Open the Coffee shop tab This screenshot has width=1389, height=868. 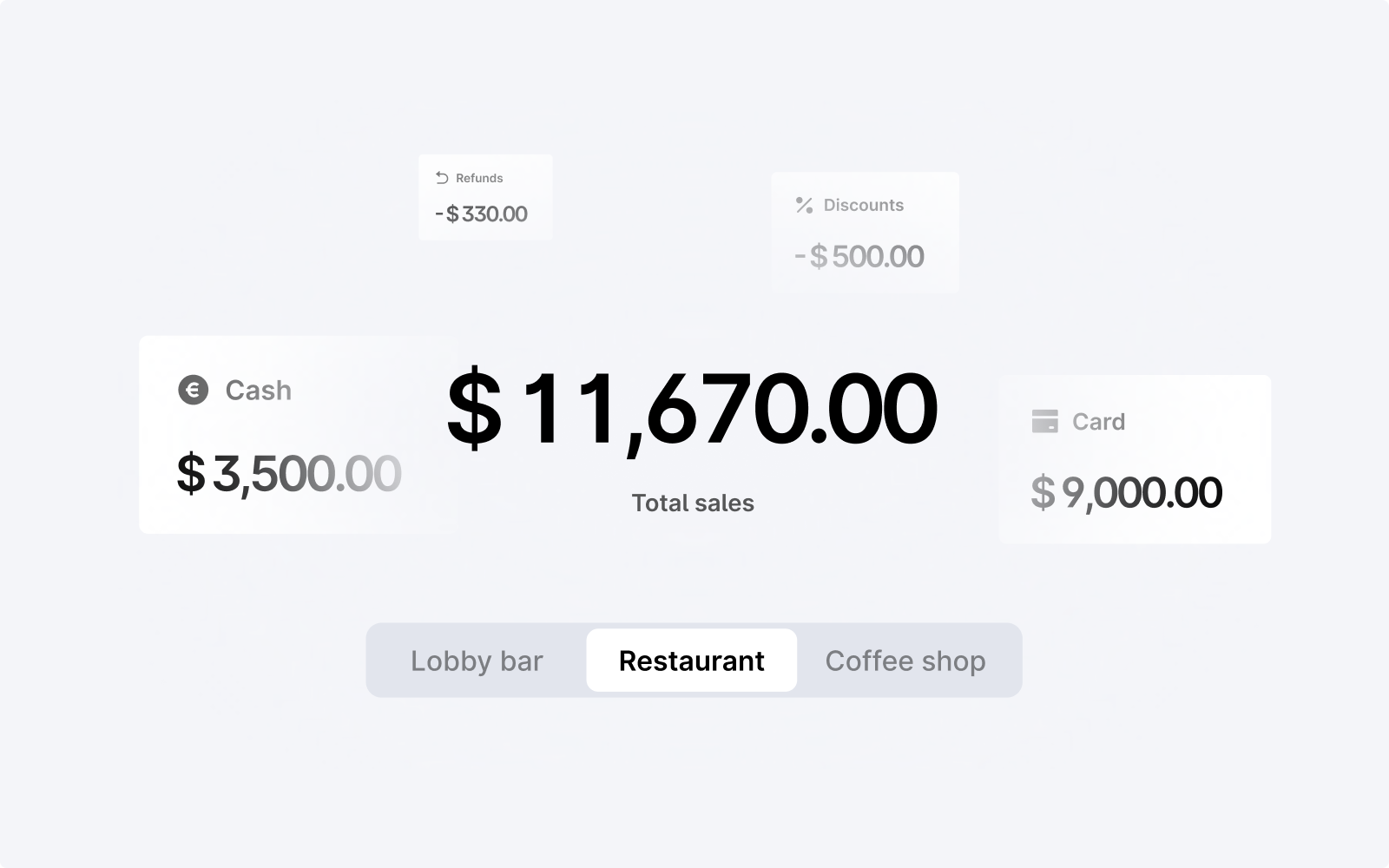[905, 661]
